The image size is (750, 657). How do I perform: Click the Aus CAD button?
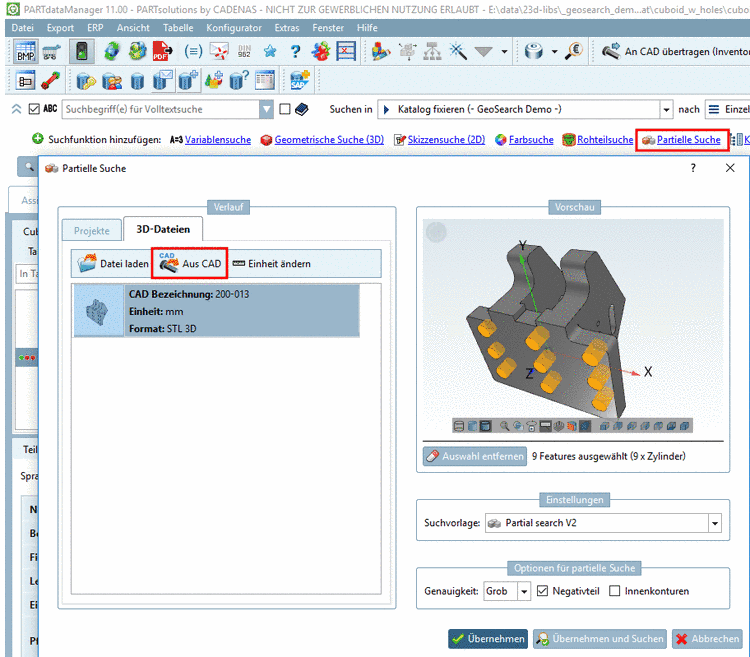coord(190,263)
